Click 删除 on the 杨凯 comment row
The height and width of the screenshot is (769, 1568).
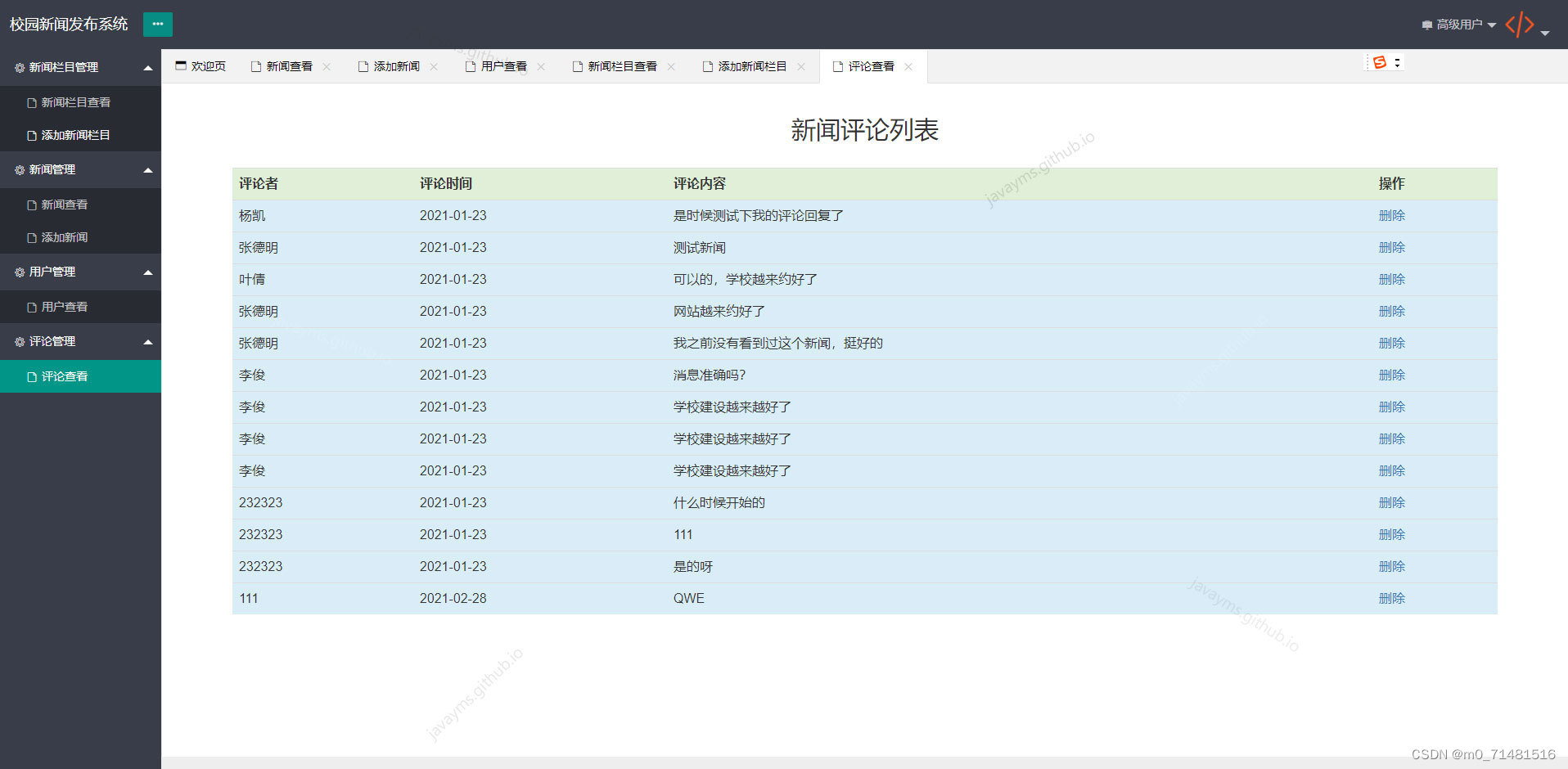(x=1391, y=215)
